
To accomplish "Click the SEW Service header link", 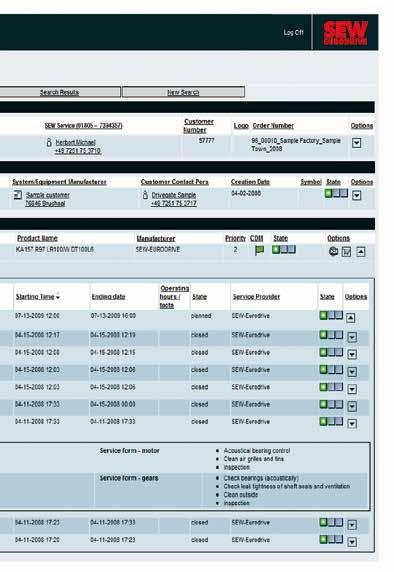I will pos(84,125).
